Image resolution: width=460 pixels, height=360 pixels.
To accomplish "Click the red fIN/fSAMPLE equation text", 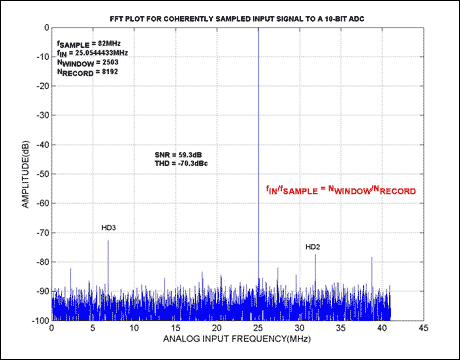I will (x=341, y=190).
